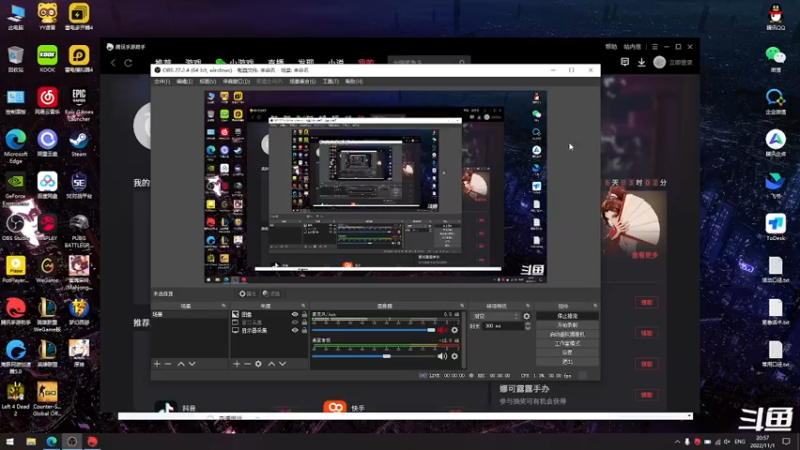
Task: Open PotPlayer desktop shortcut
Action: (15, 270)
